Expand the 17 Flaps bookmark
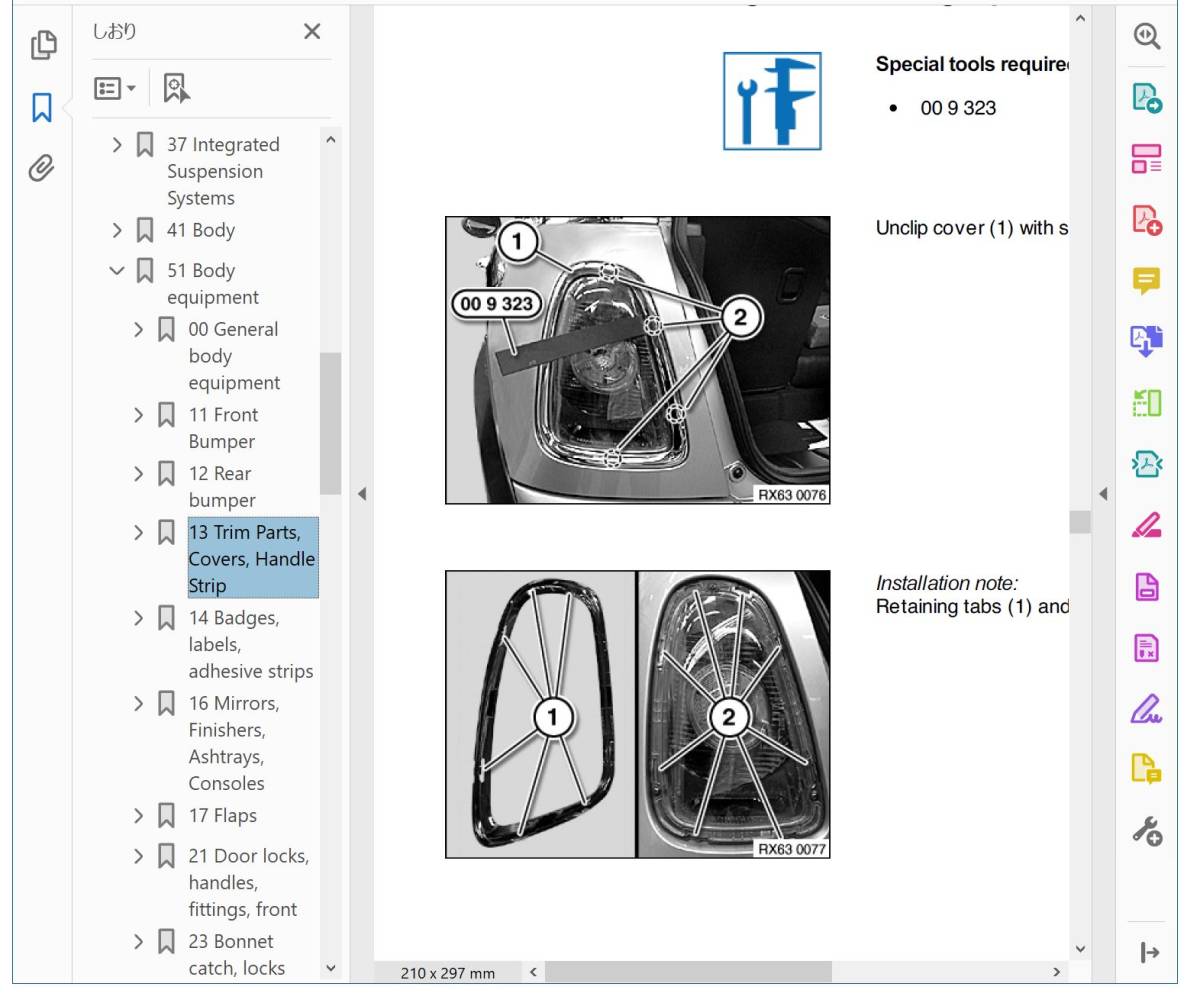Screen dimensions: 1200x1006 (x=139, y=815)
